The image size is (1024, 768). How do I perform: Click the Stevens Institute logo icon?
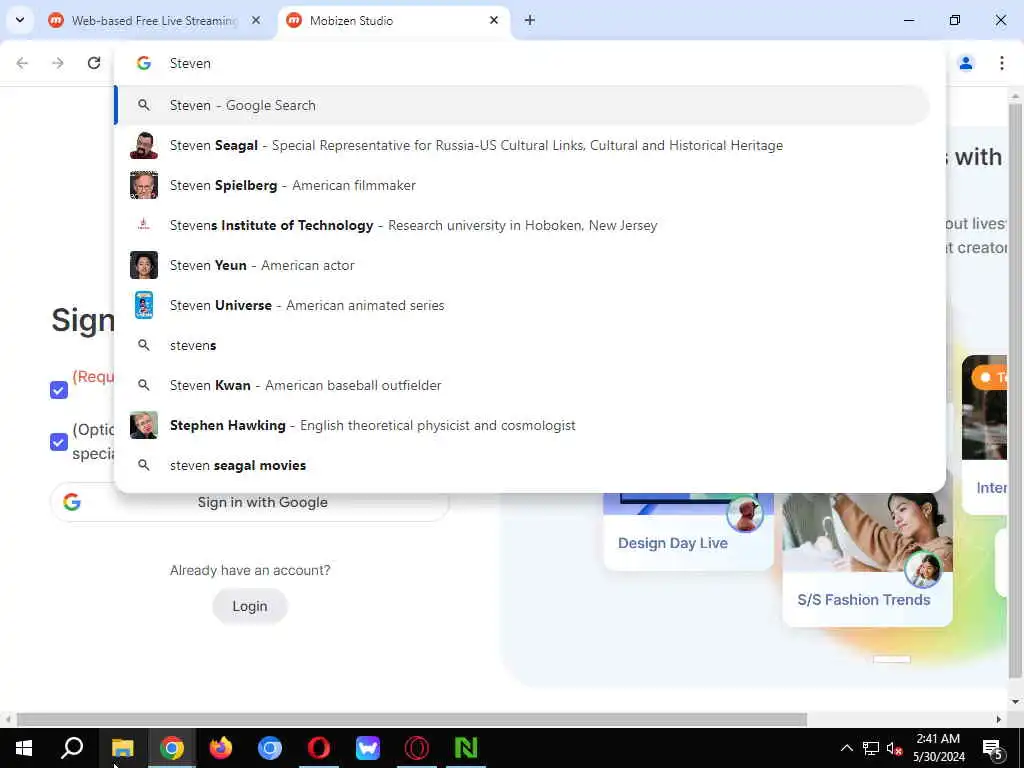[x=144, y=225]
